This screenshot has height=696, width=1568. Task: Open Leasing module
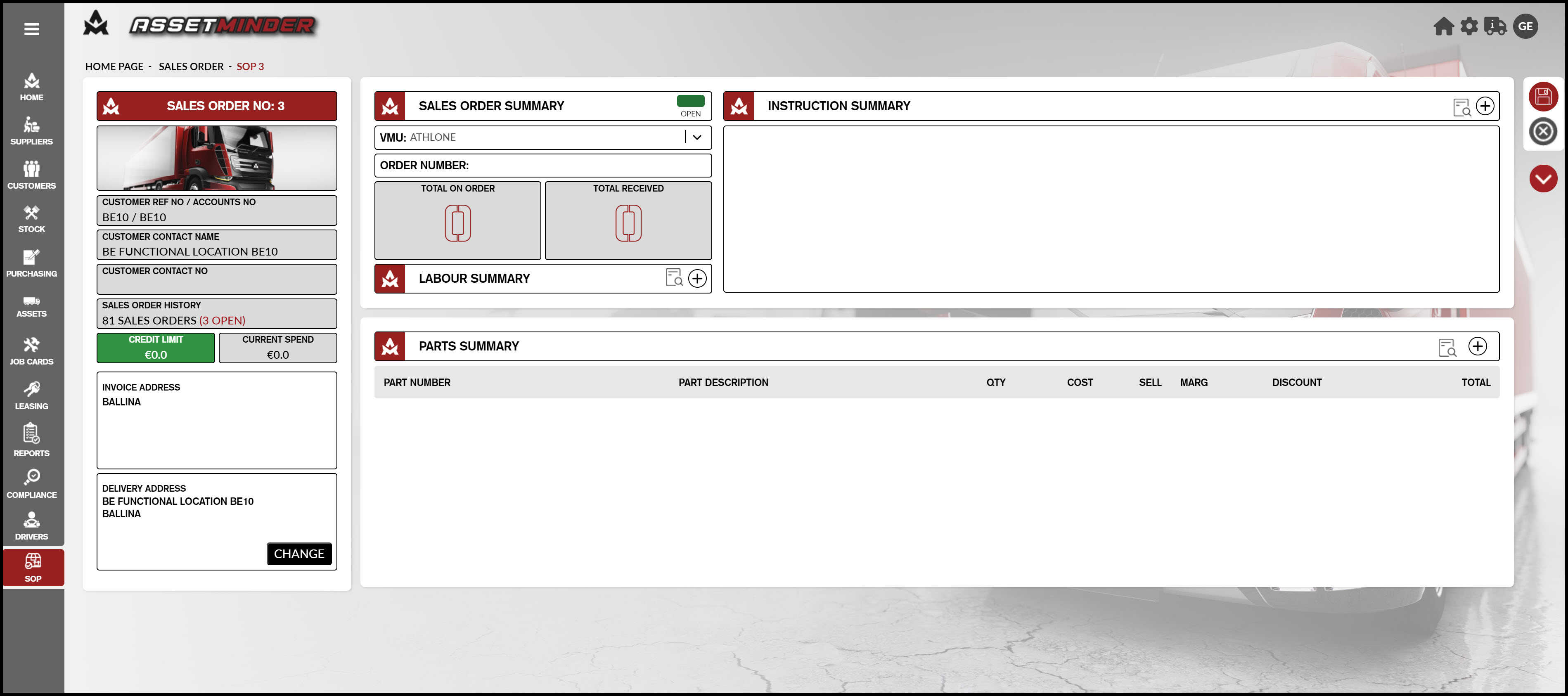tap(32, 395)
